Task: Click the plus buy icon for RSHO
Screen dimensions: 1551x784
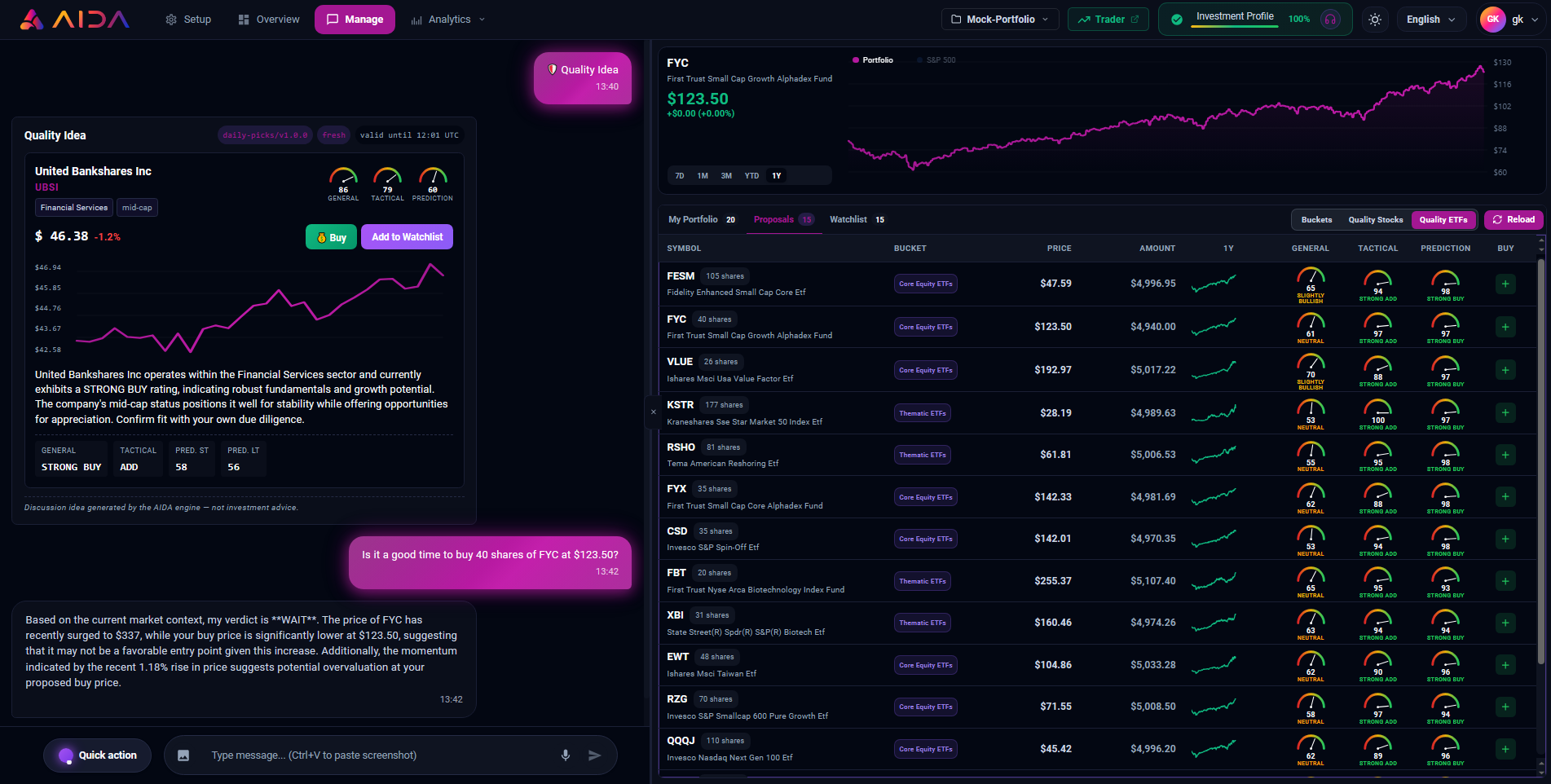Action: (1505, 456)
